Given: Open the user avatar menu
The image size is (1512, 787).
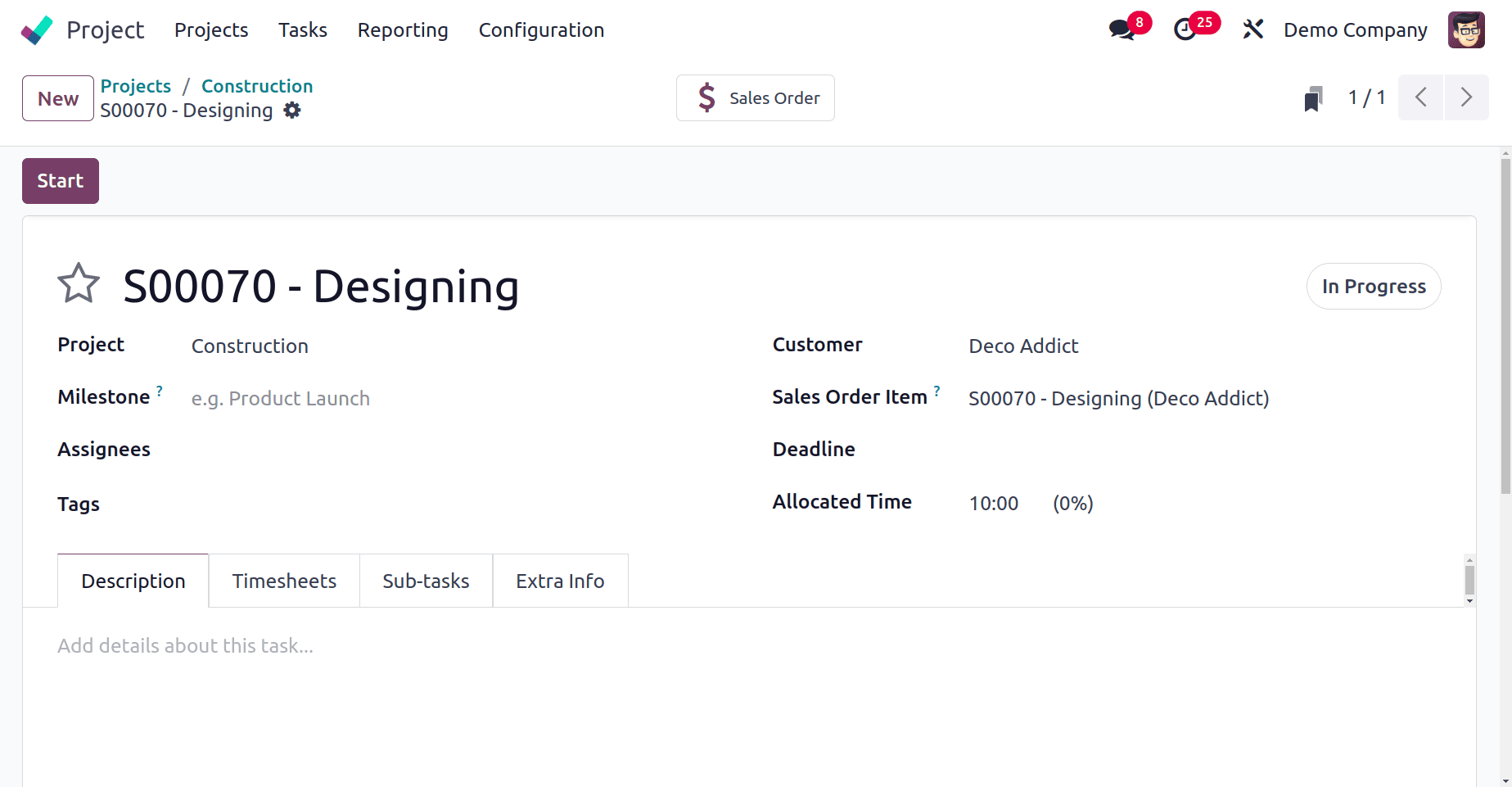Looking at the screenshot, I should (1465, 30).
